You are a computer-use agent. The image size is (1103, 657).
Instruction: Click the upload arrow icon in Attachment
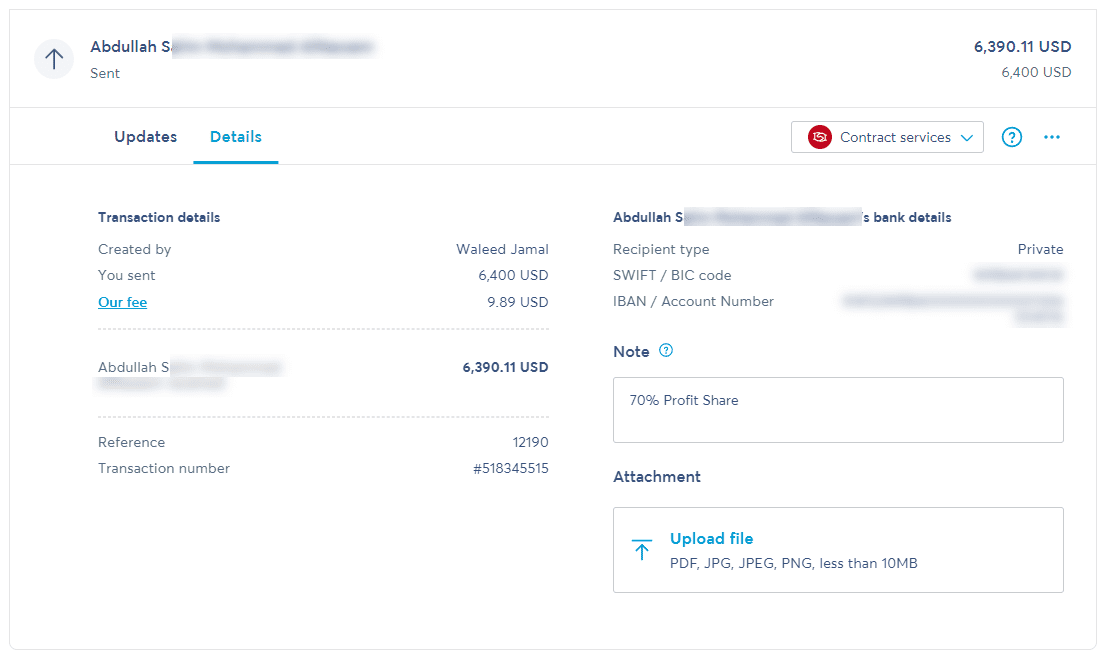642,550
